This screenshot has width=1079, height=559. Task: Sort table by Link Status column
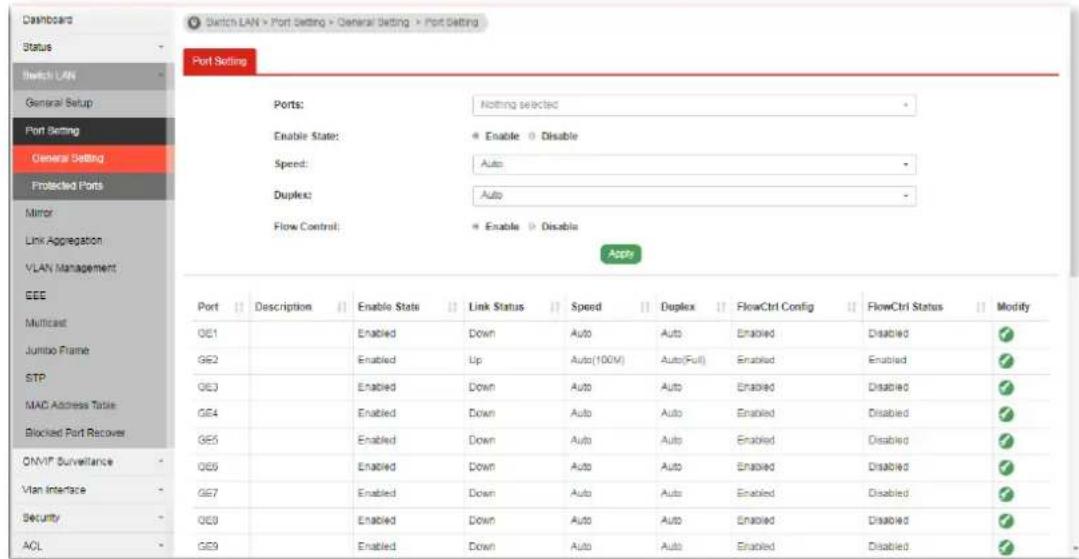[x=555, y=307]
